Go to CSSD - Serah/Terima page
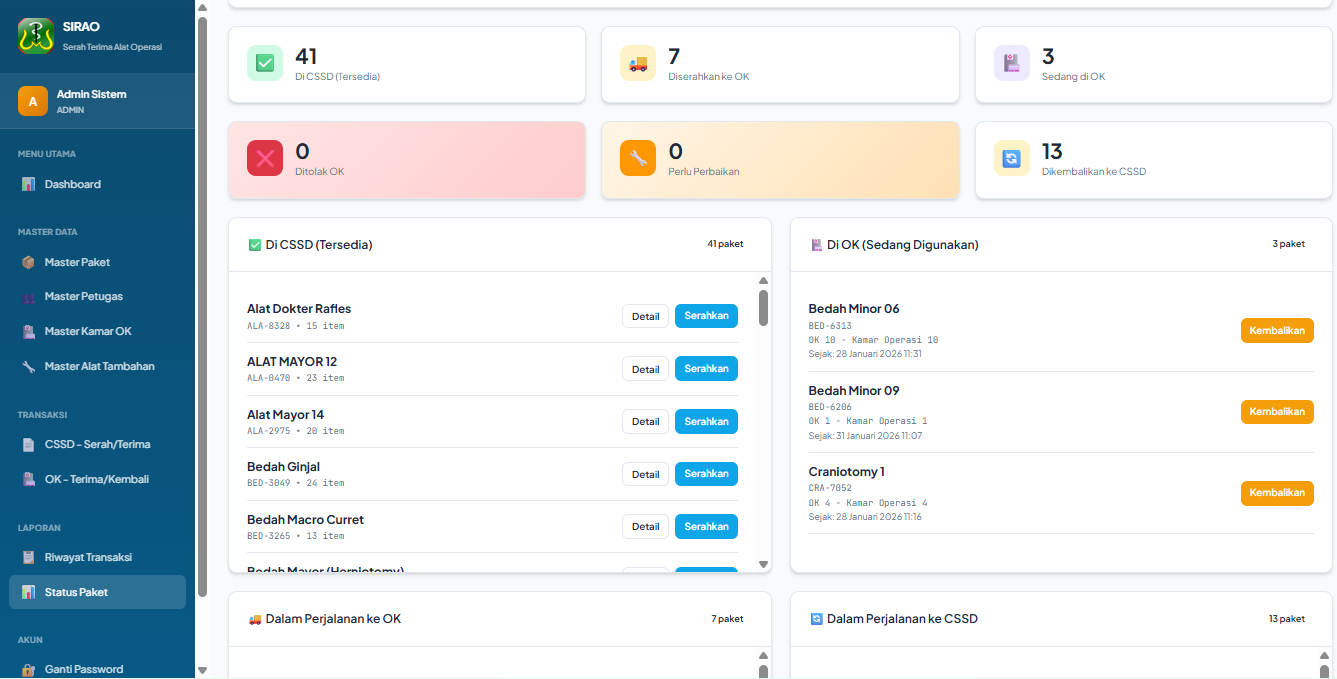 point(97,444)
